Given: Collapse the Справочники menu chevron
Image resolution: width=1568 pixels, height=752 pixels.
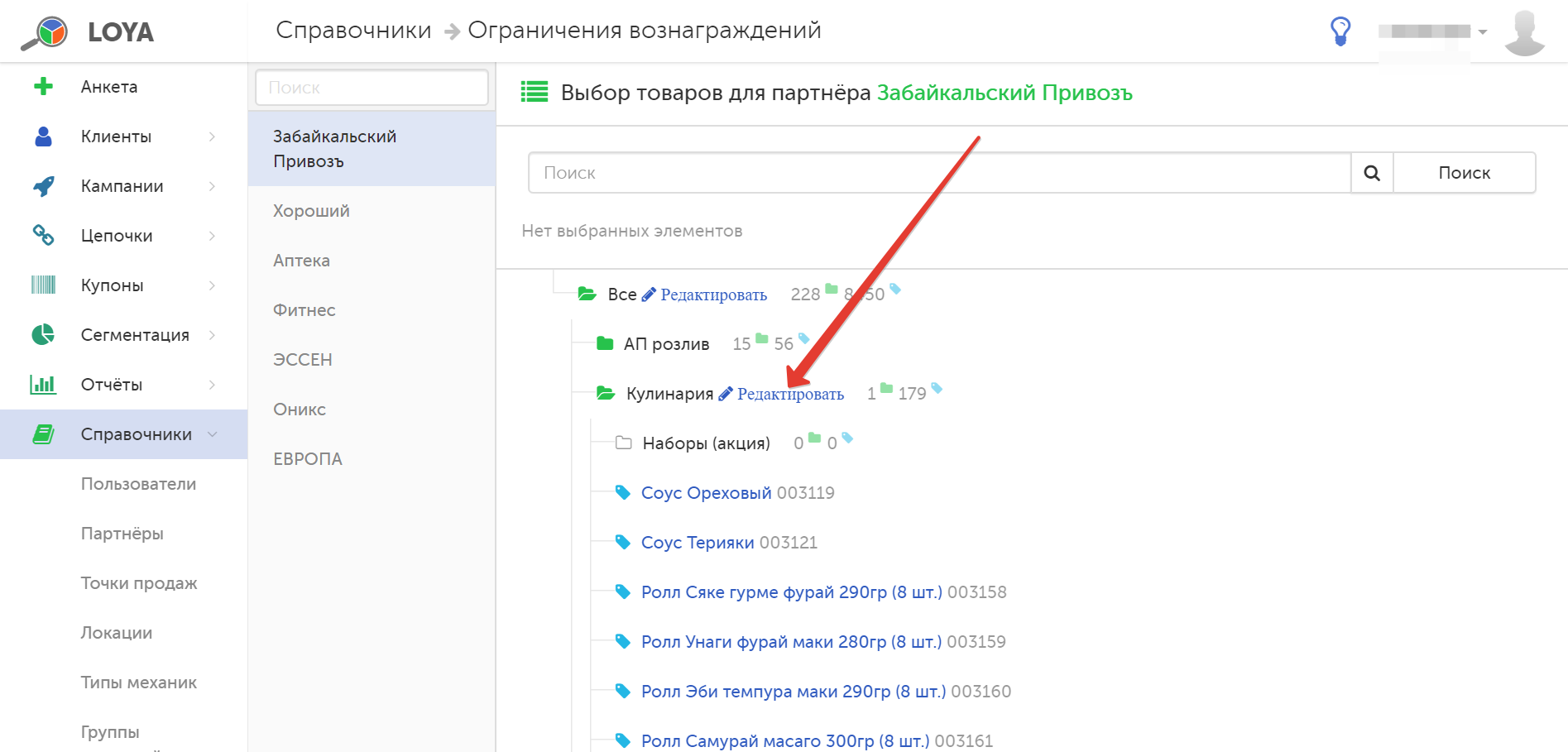Looking at the screenshot, I should pos(213,434).
